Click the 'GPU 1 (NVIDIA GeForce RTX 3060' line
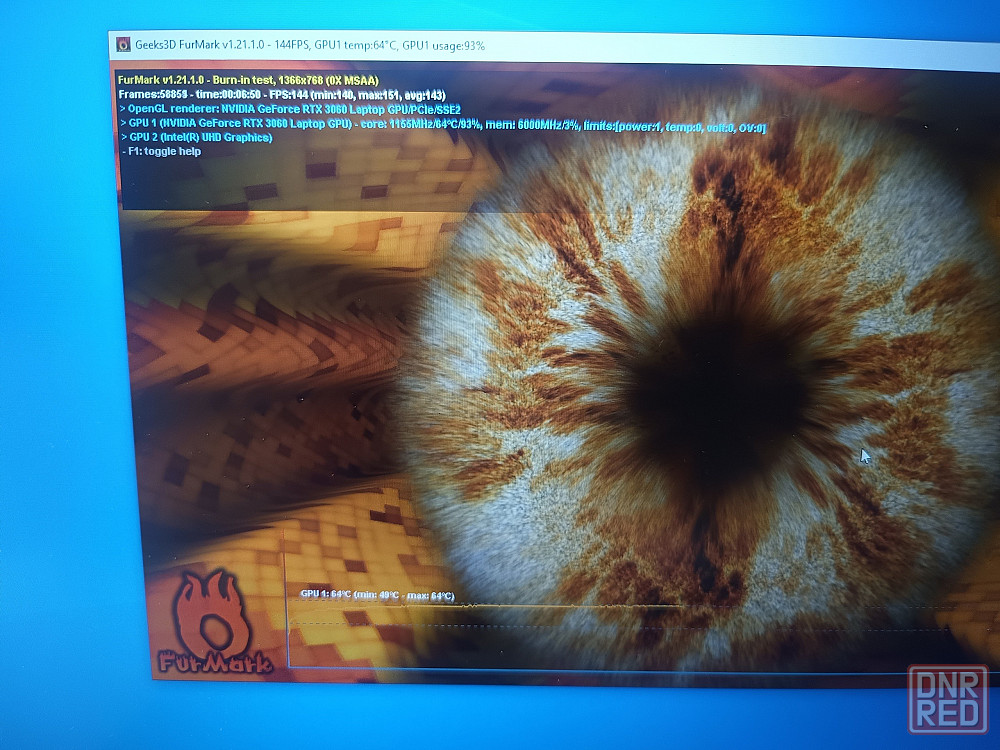The width and height of the screenshot is (1000, 750). point(443,124)
